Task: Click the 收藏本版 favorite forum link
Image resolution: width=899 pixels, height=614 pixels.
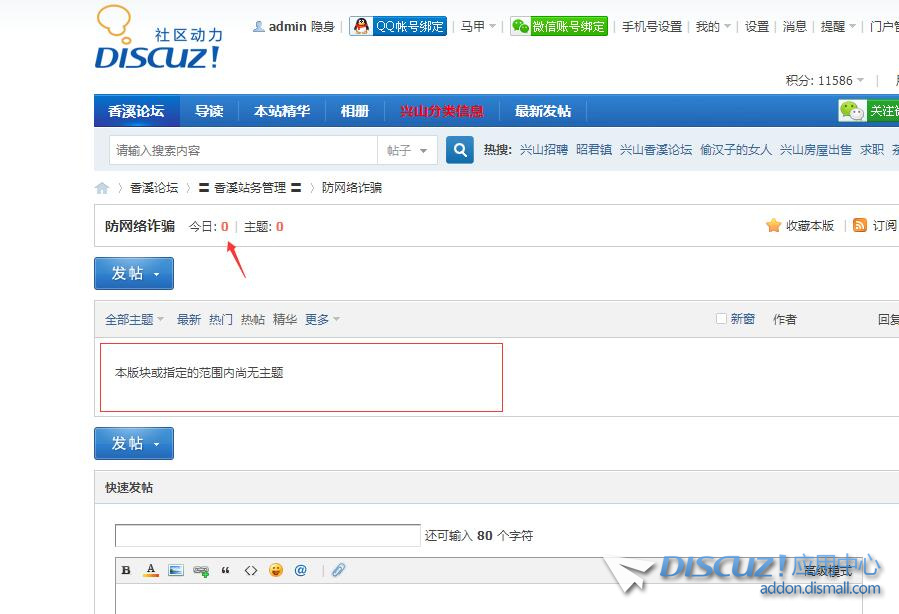Action: (800, 226)
